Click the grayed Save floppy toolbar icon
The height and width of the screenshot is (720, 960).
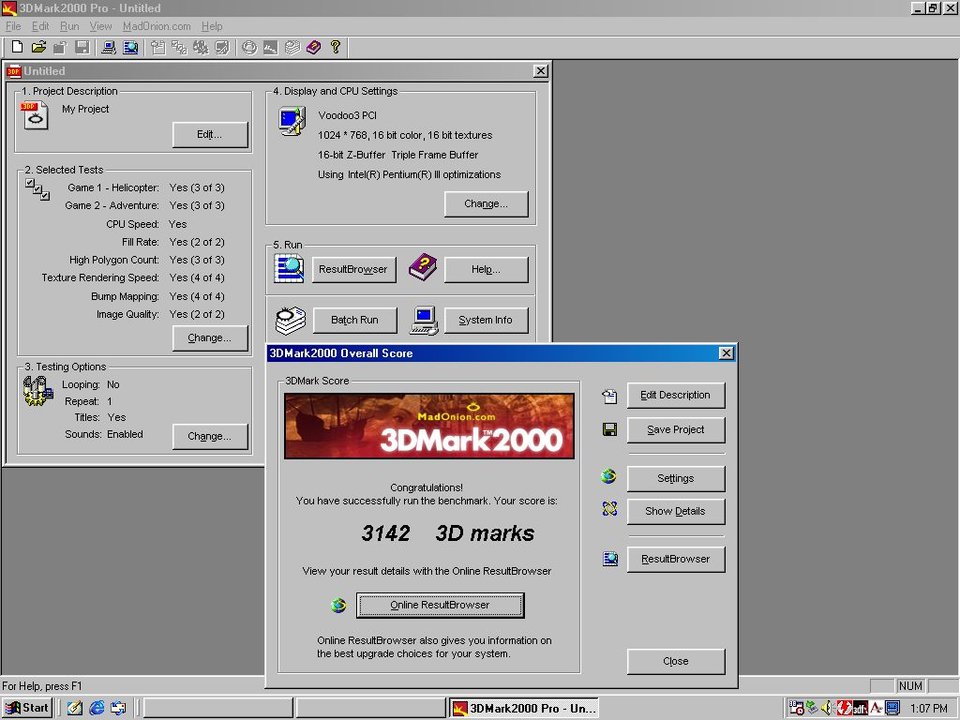click(82, 47)
